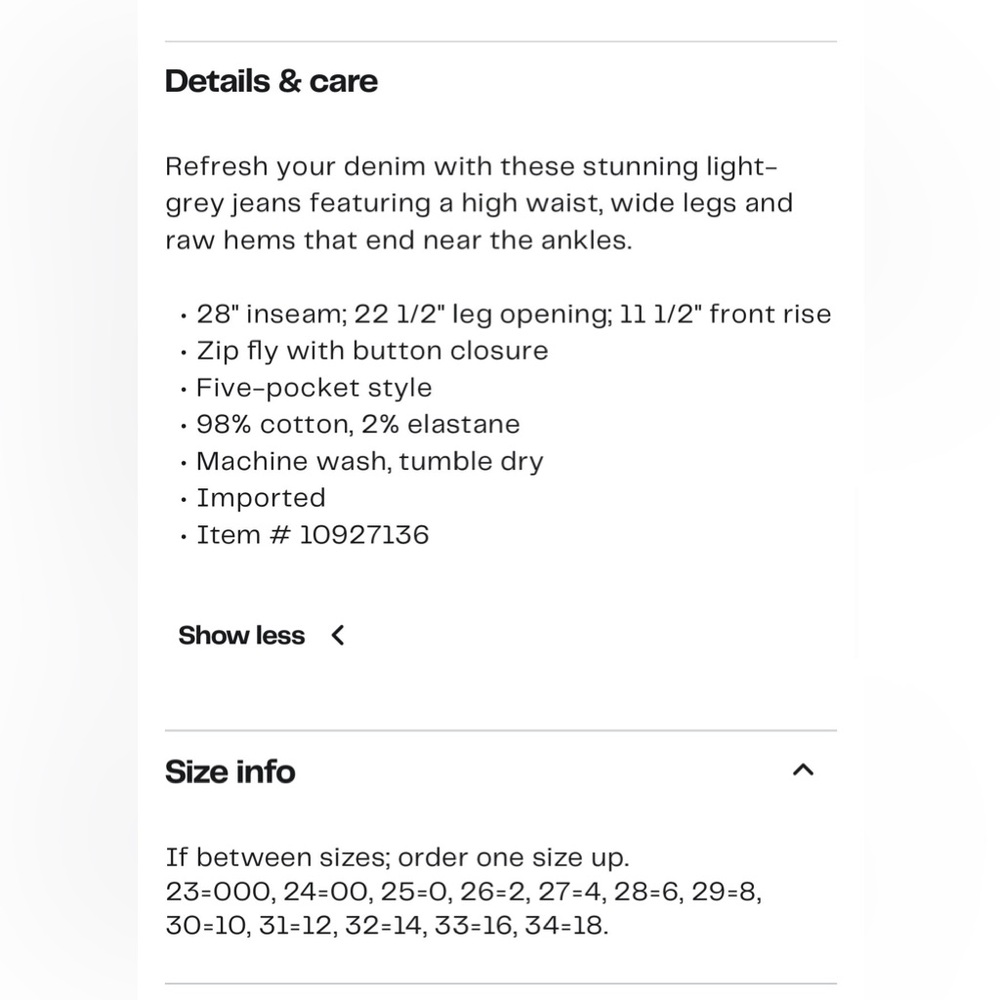Click the light-grey jeans description paragraph
This screenshot has width=1000, height=1000.
click(x=479, y=203)
